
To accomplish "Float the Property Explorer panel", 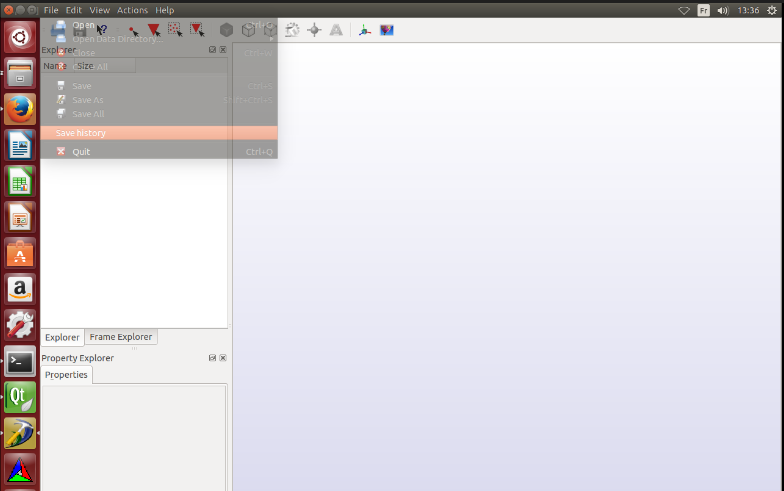I will click(x=212, y=358).
